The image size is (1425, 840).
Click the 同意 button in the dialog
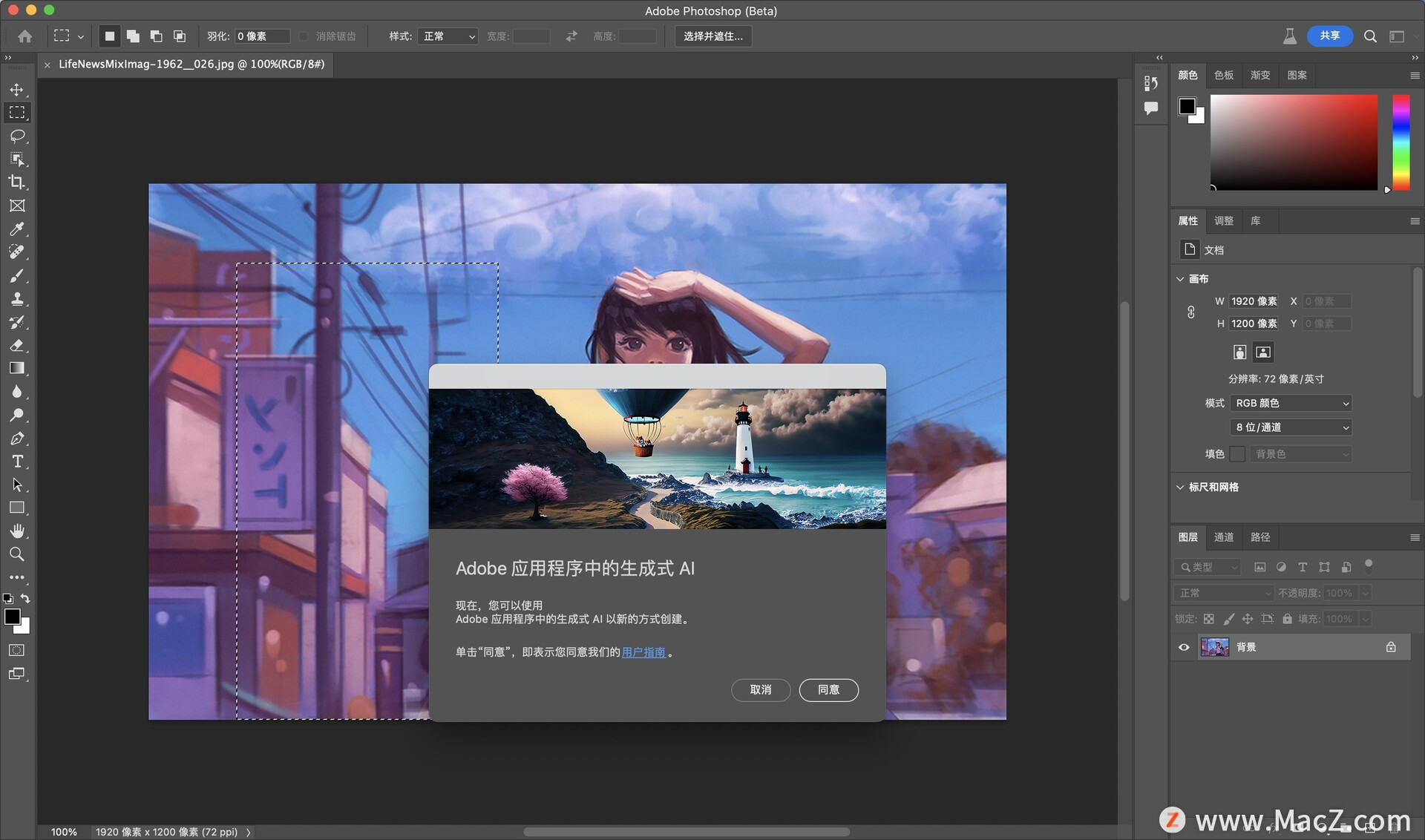pos(829,690)
